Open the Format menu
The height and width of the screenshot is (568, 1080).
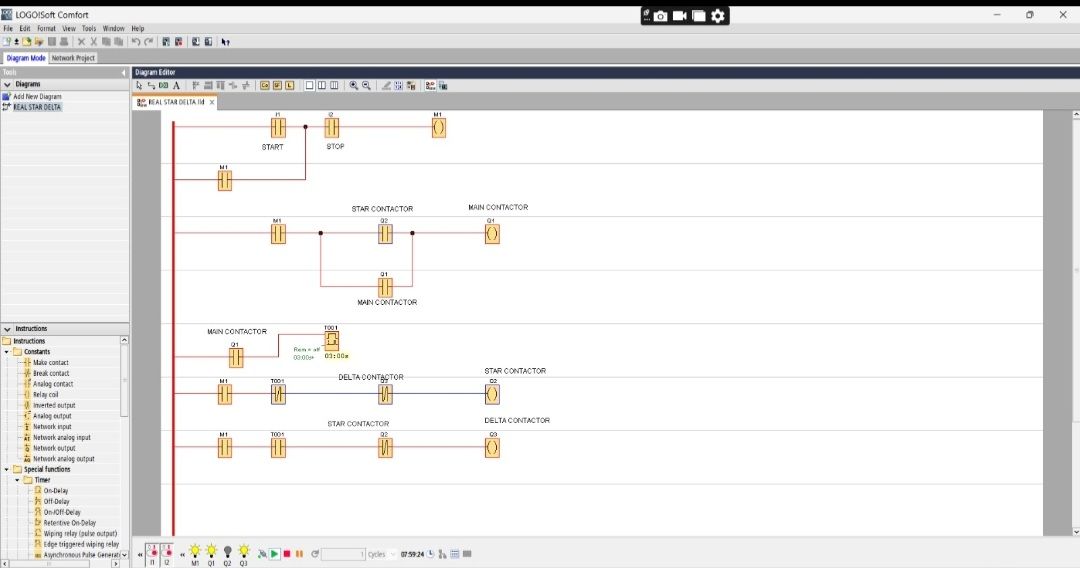pos(46,28)
